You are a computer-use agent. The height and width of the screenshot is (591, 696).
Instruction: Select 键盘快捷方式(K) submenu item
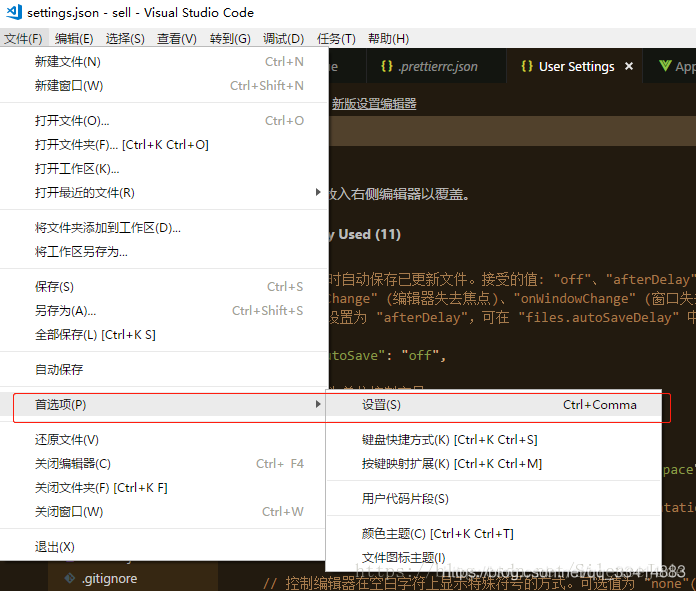(x=494, y=440)
